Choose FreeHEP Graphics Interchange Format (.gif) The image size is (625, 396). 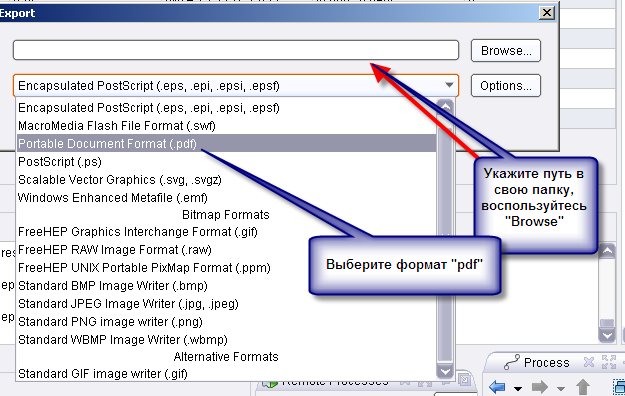pyautogui.click(x=226, y=232)
